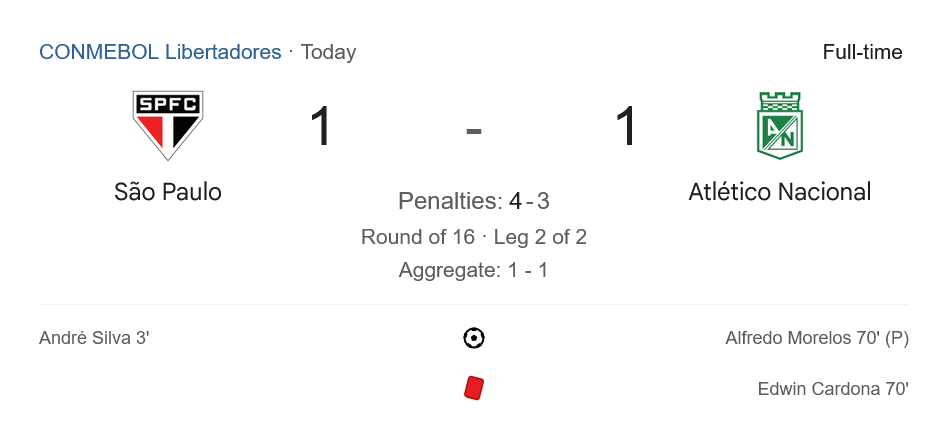The height and width of the screenshot is (424, 948).
Task: Click the dash between the scores
Action: 474,129
